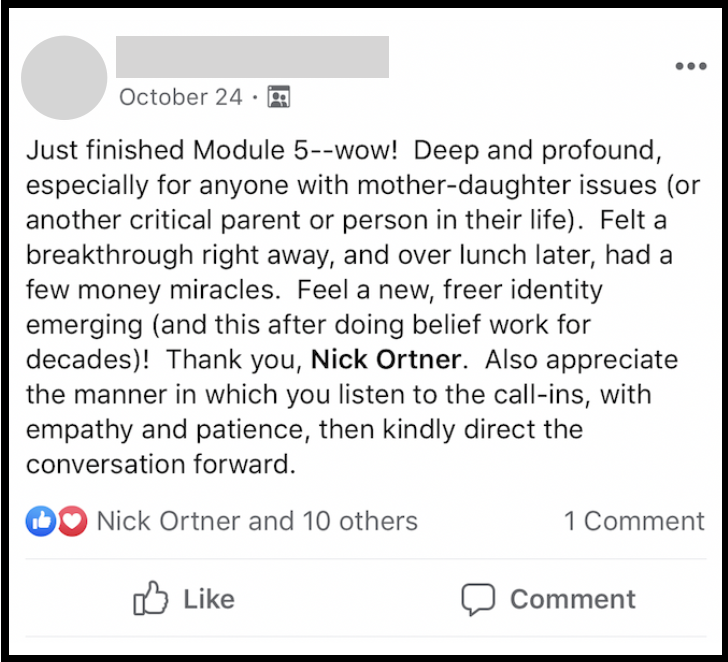728x662 pixels.
Task: Click the speech bubble comment icon
Action: [478, 599]
